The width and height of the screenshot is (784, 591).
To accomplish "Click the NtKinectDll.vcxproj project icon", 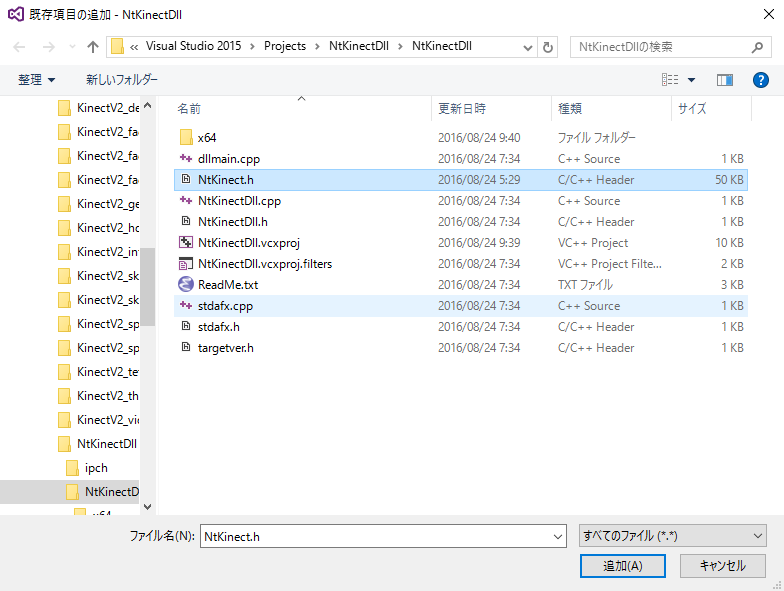I will pyautogui.click(x=185, y=243).
